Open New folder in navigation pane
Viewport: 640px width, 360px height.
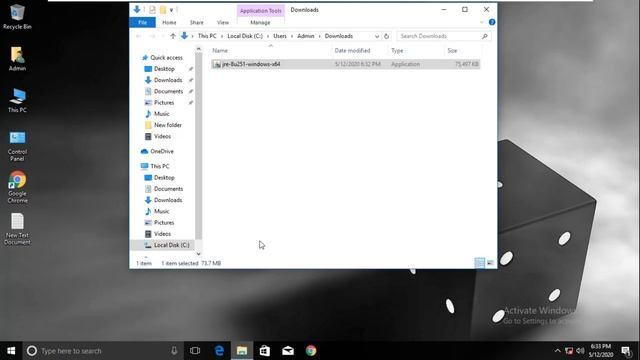168,125
